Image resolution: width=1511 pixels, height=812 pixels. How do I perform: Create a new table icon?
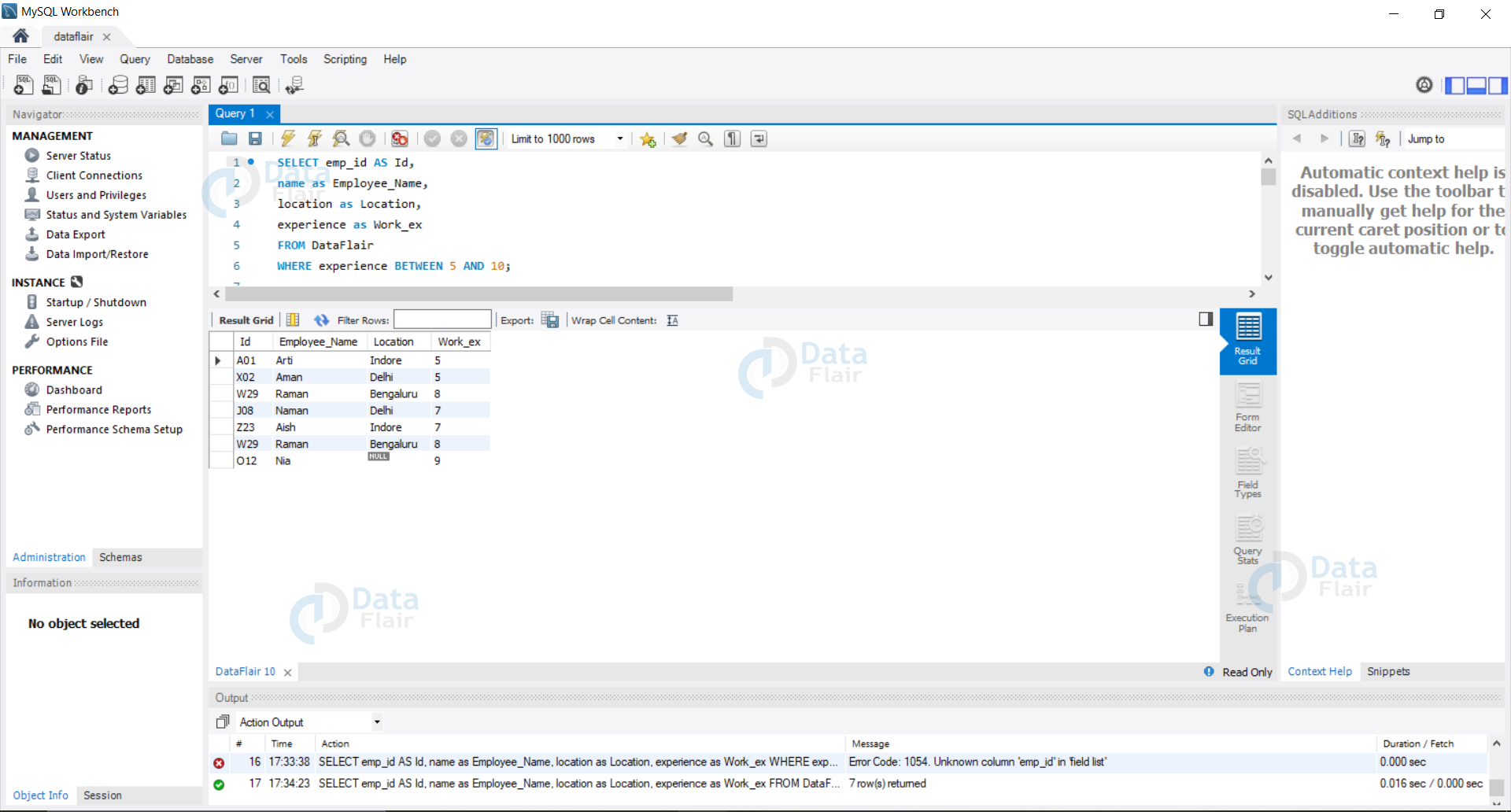pos(146,85)
